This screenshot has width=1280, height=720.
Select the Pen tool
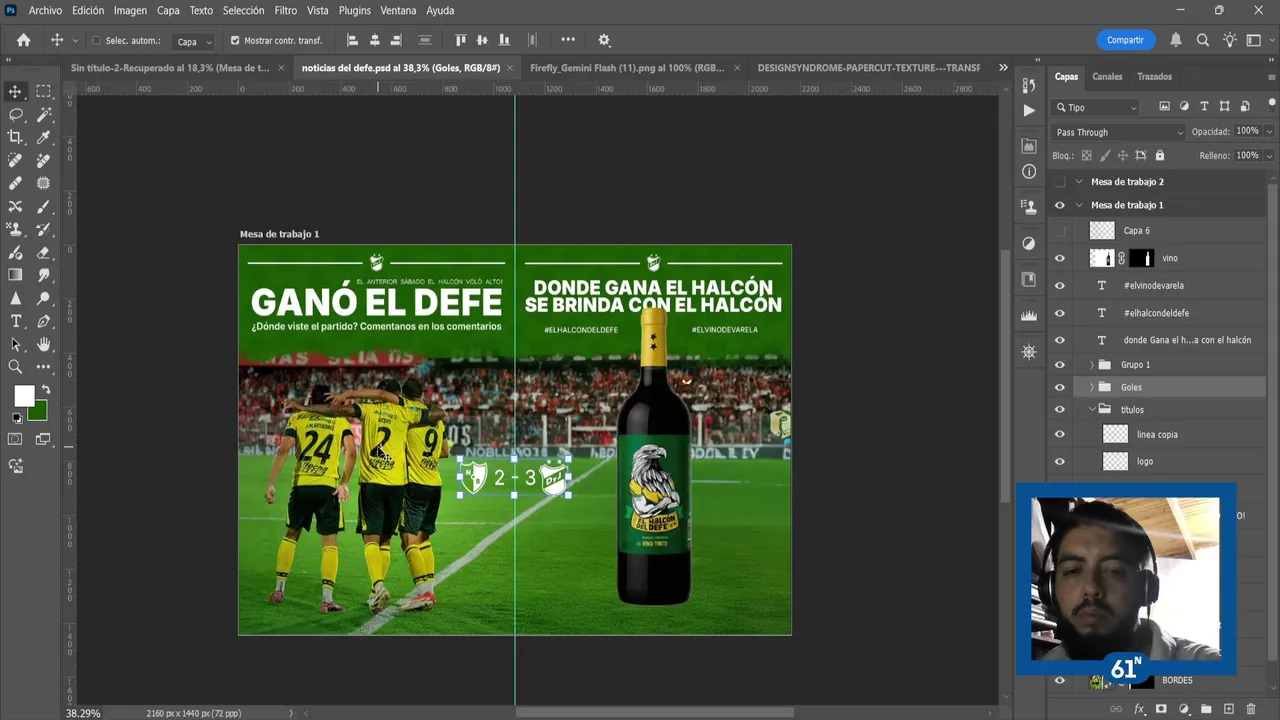point(44,321)
